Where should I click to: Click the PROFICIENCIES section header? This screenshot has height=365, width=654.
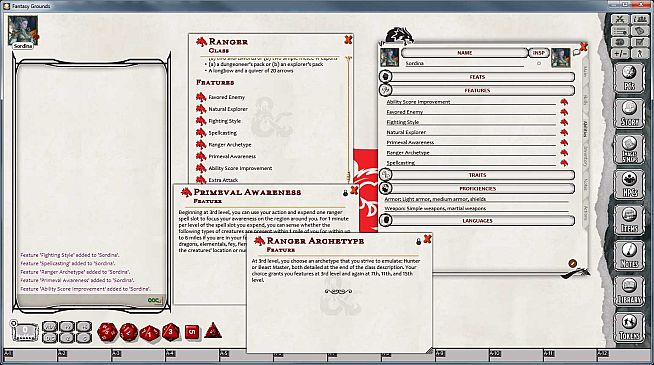click(477, 189)
